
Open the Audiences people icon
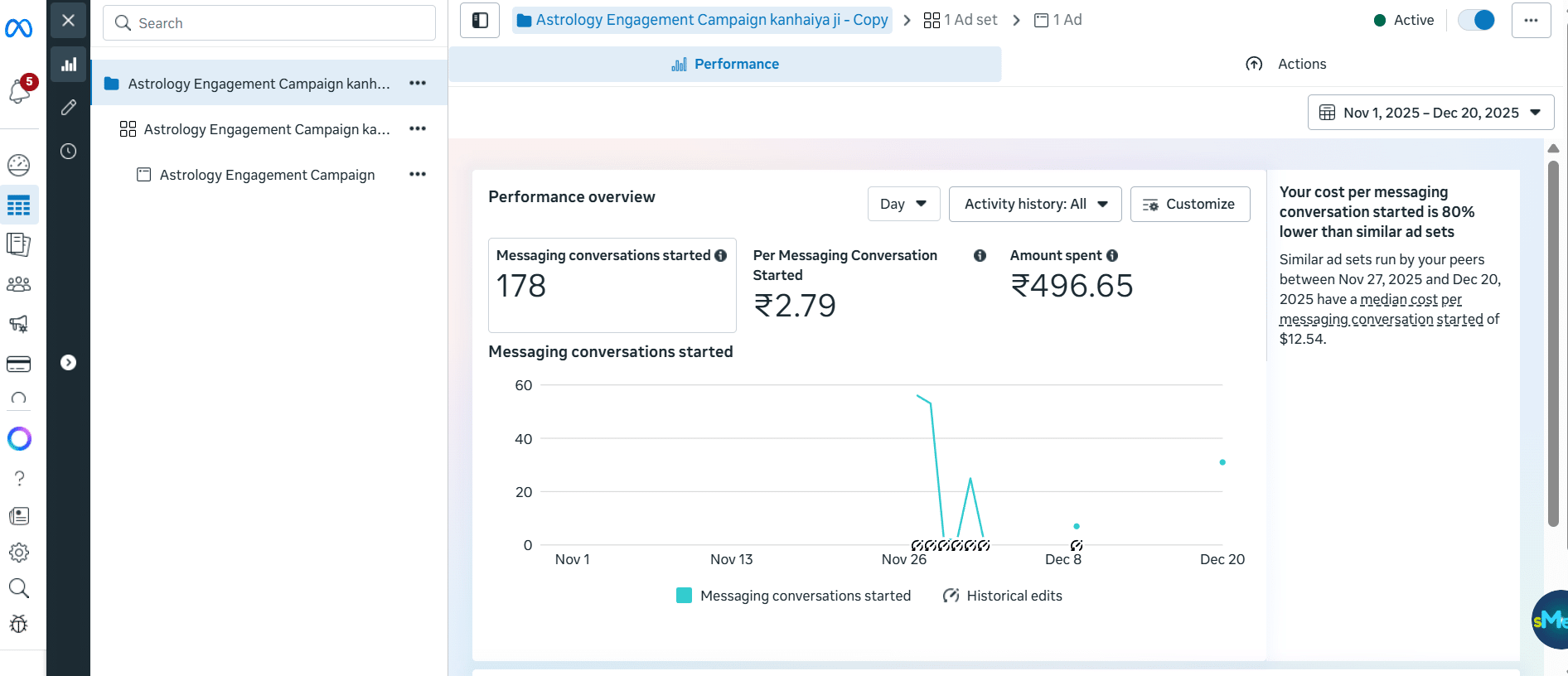(x=18, y=284)
